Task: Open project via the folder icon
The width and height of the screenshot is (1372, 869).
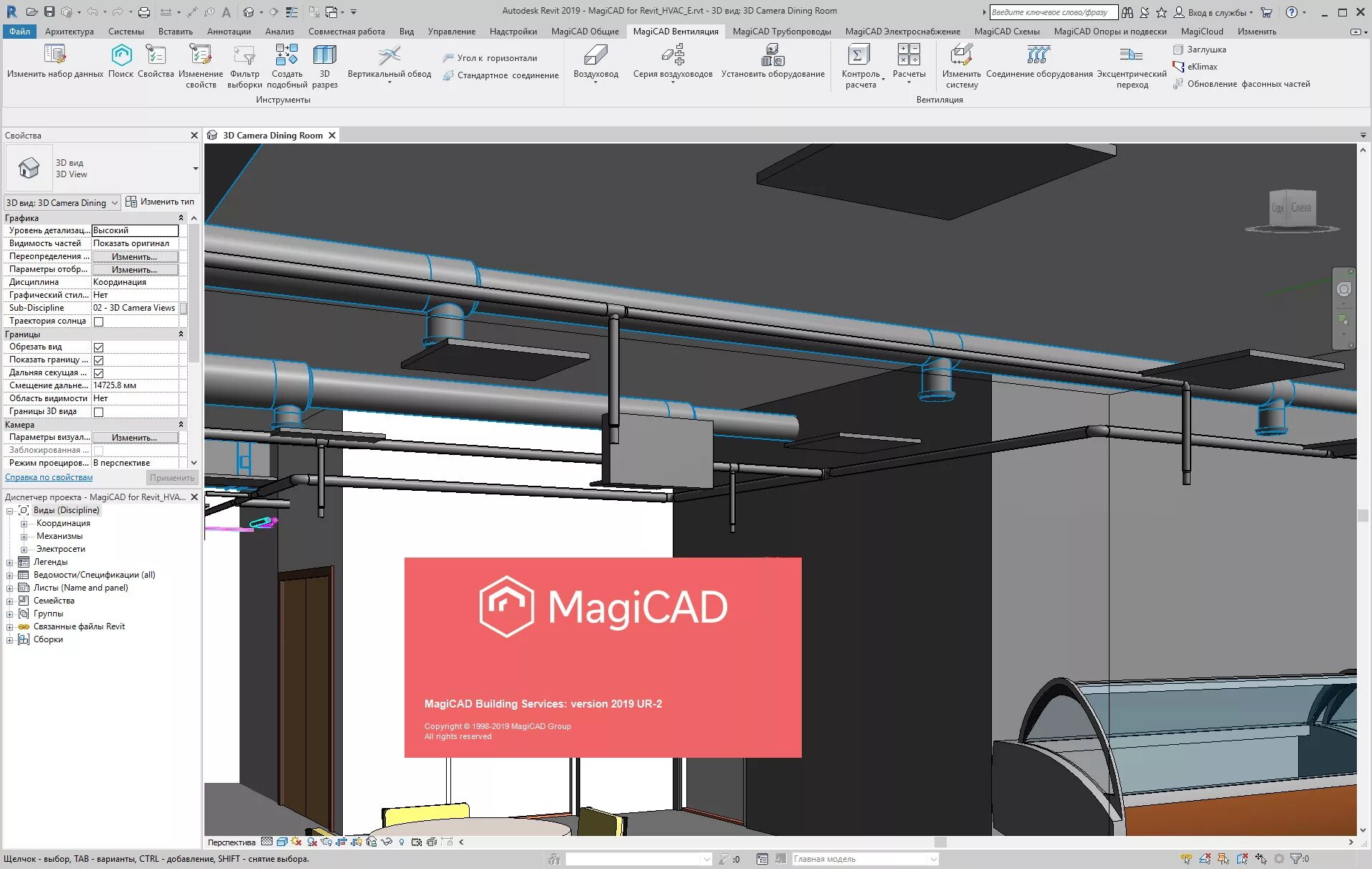Action: click(32, 11)
